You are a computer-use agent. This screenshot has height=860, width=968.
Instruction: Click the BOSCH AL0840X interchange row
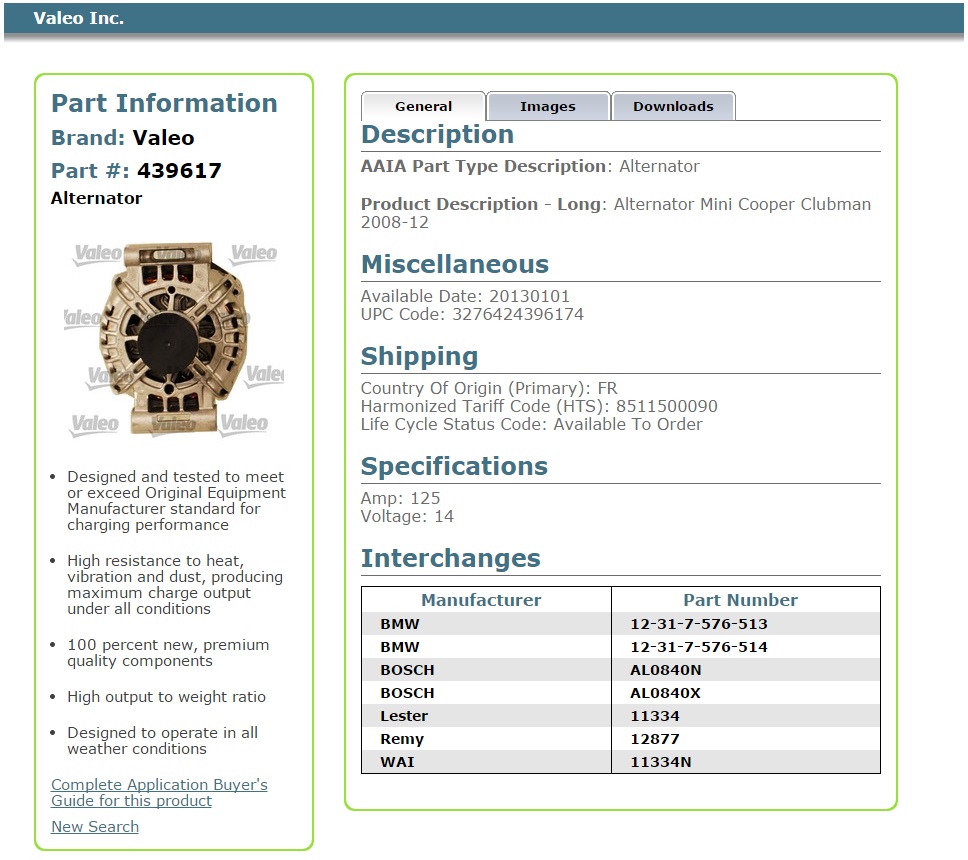620,693
